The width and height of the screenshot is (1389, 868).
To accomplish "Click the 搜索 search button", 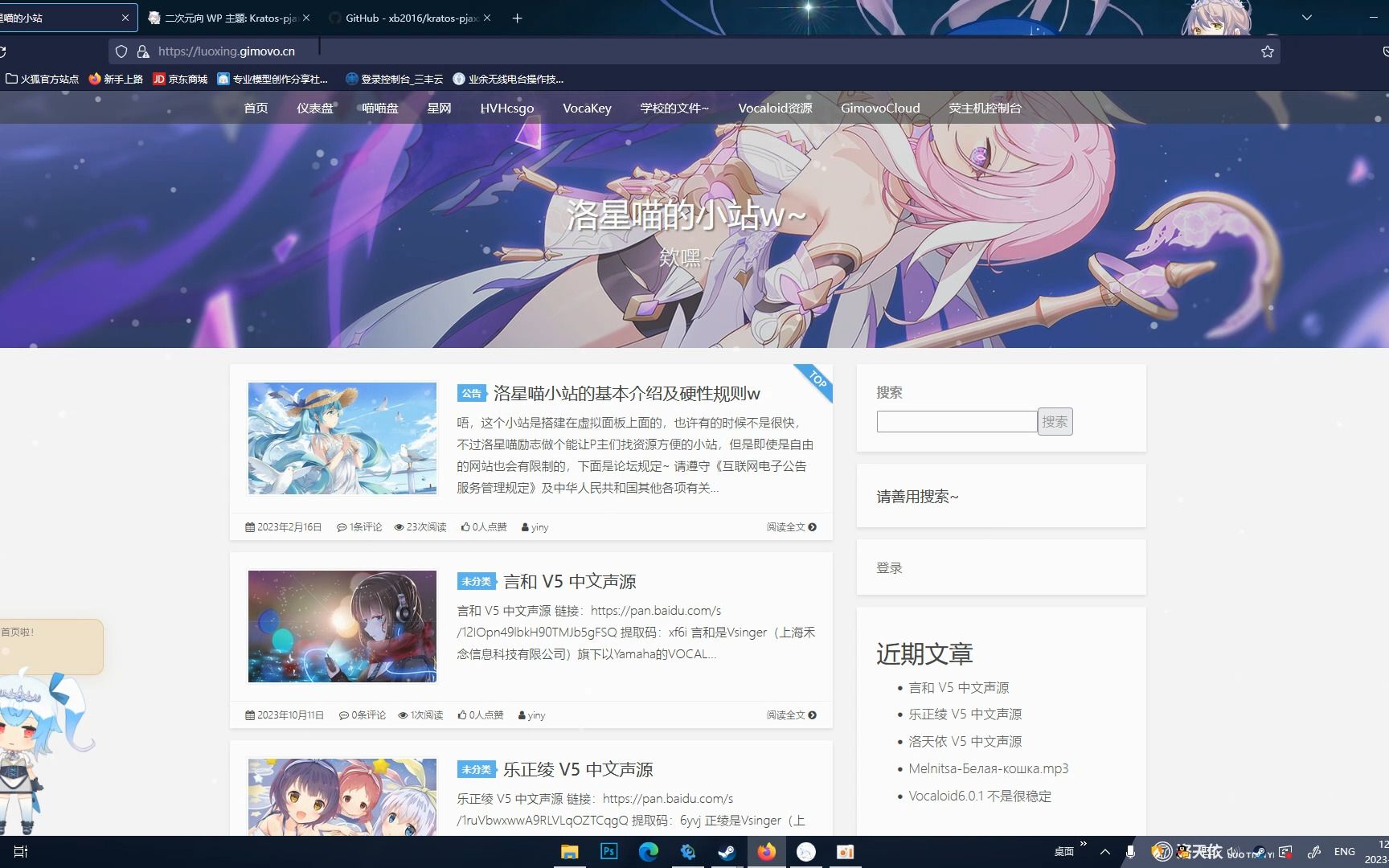I will coord(1055,421).
